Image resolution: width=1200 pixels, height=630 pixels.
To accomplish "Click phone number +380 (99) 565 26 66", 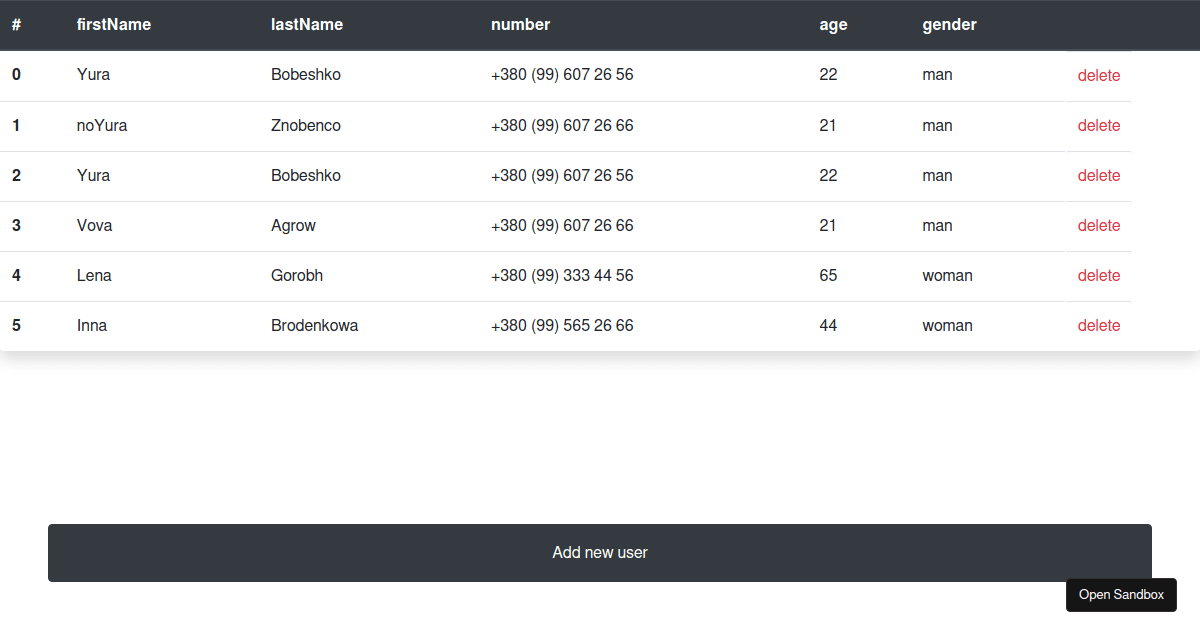I will point(562,326).
